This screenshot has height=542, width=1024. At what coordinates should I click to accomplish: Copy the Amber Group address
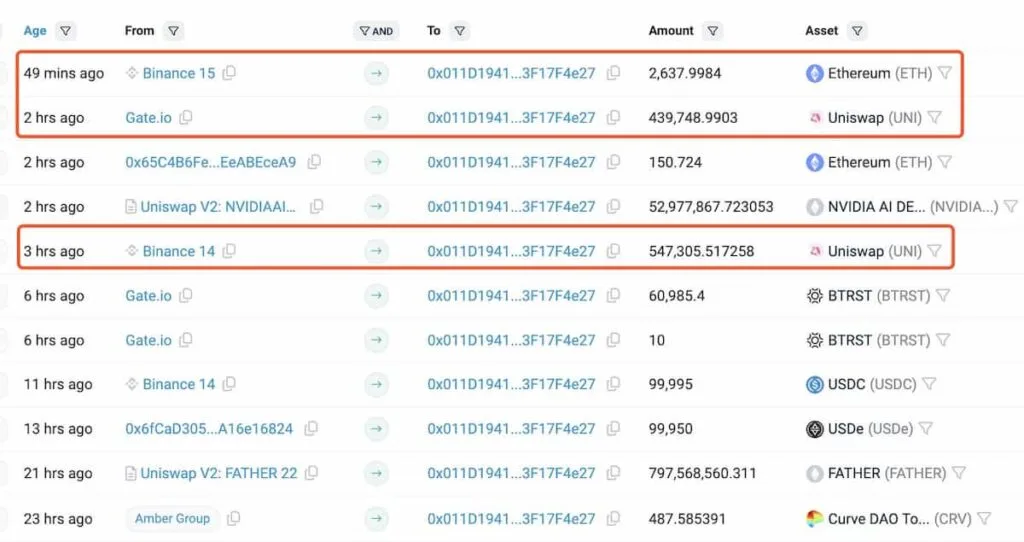(x=234, y=519)
